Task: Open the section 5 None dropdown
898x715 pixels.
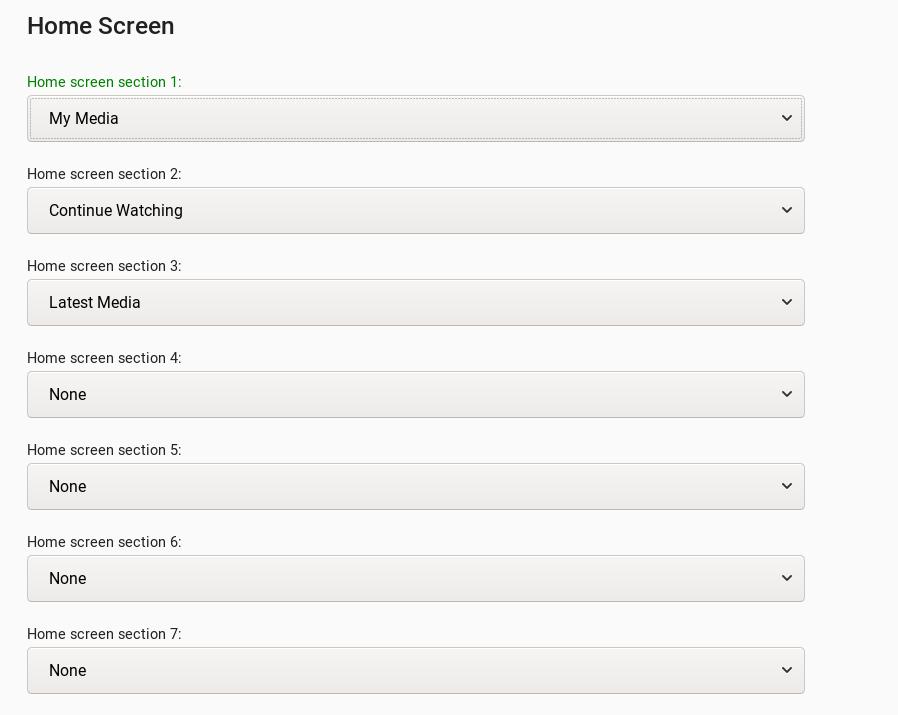Action: point(416,486)
